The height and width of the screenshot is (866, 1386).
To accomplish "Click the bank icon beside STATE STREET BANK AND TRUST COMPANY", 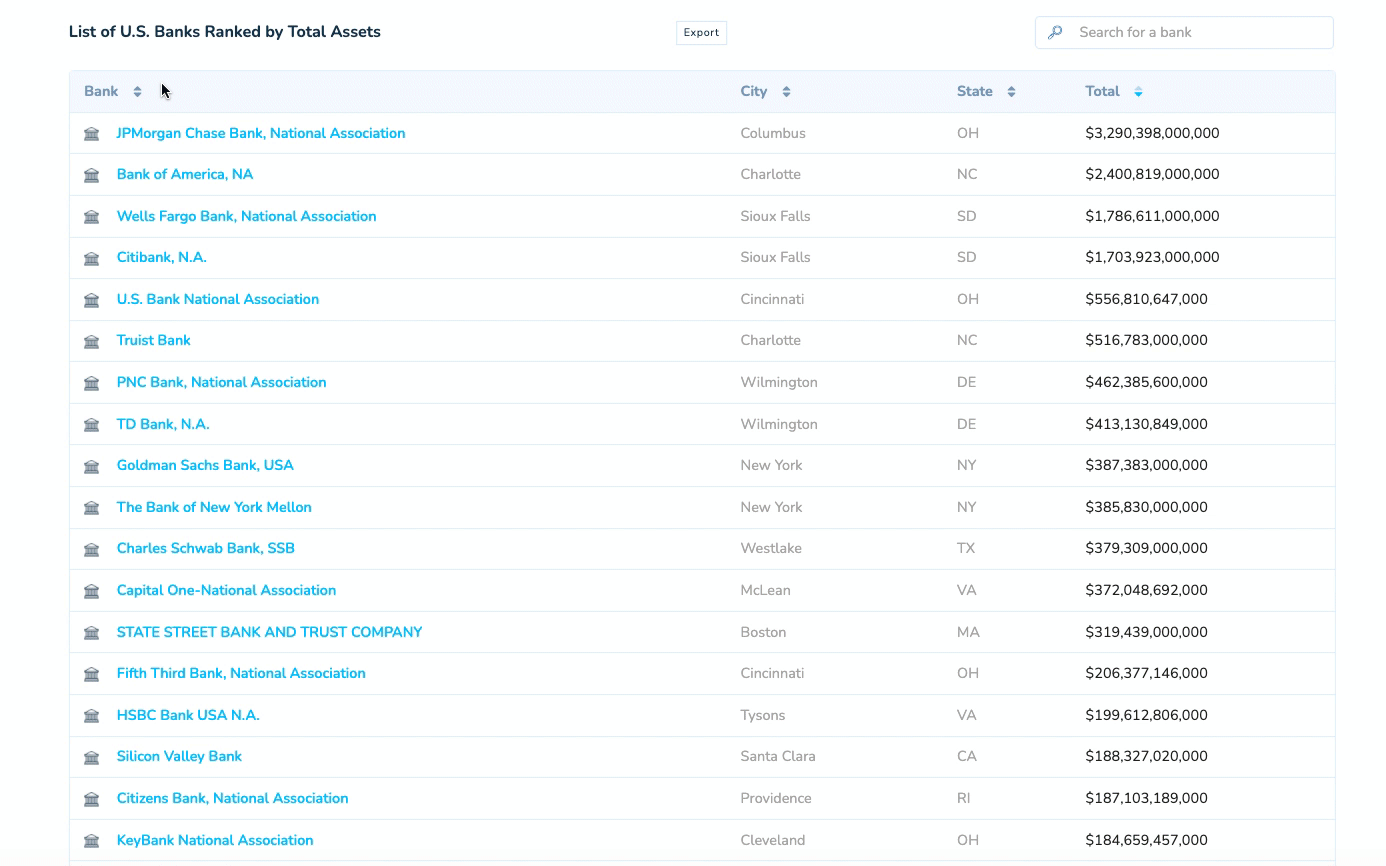I will pyautogui.click(x=92, y=633).
